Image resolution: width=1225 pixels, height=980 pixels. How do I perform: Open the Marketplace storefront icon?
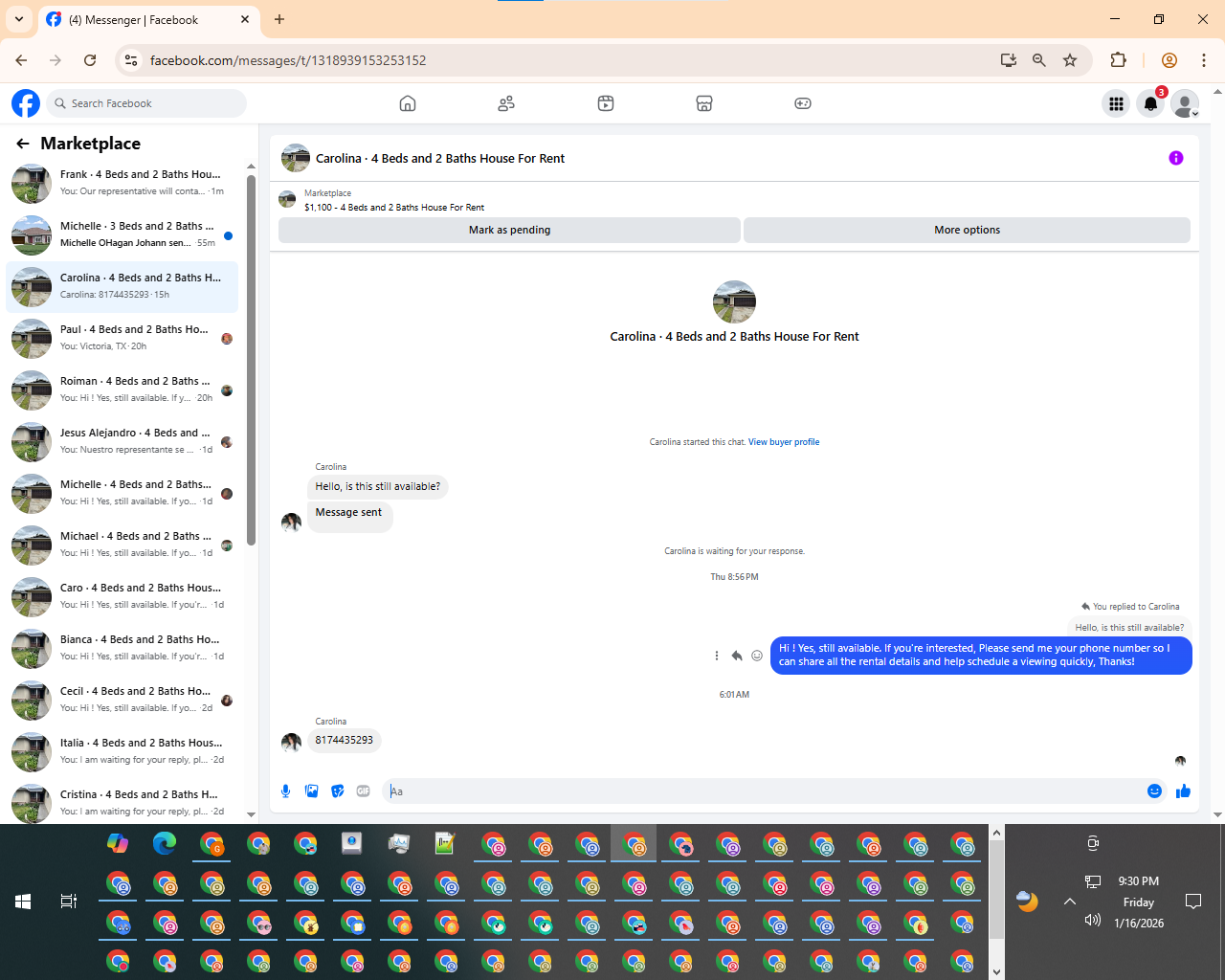[704, 103]
